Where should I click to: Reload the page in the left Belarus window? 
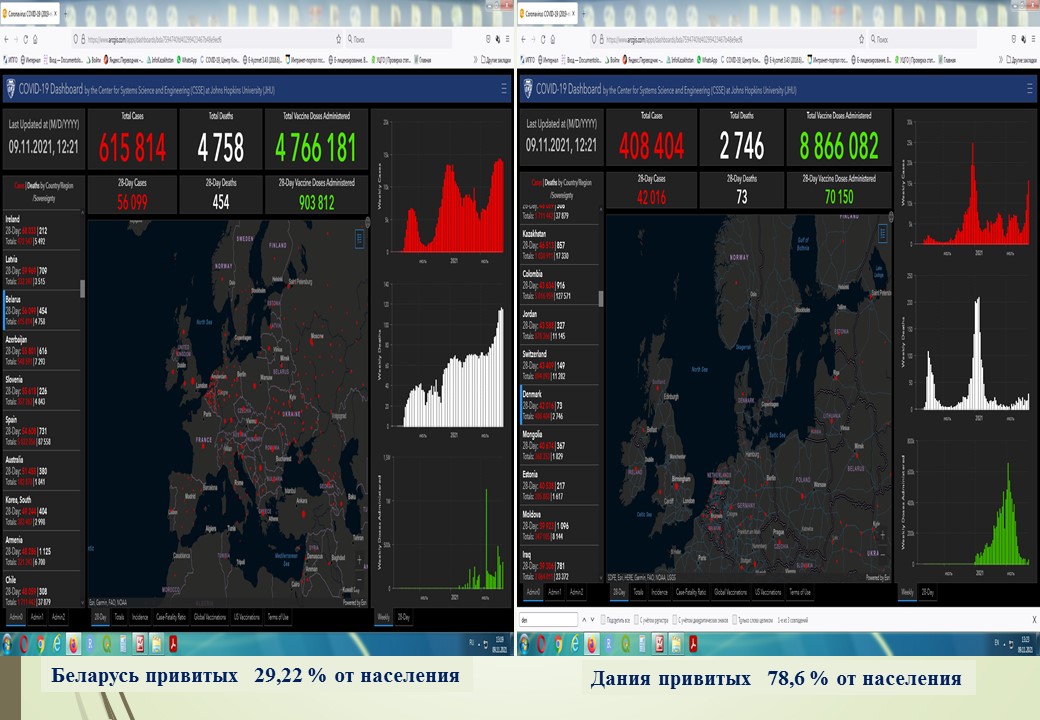pyautogui.click(x=26, y=39)
